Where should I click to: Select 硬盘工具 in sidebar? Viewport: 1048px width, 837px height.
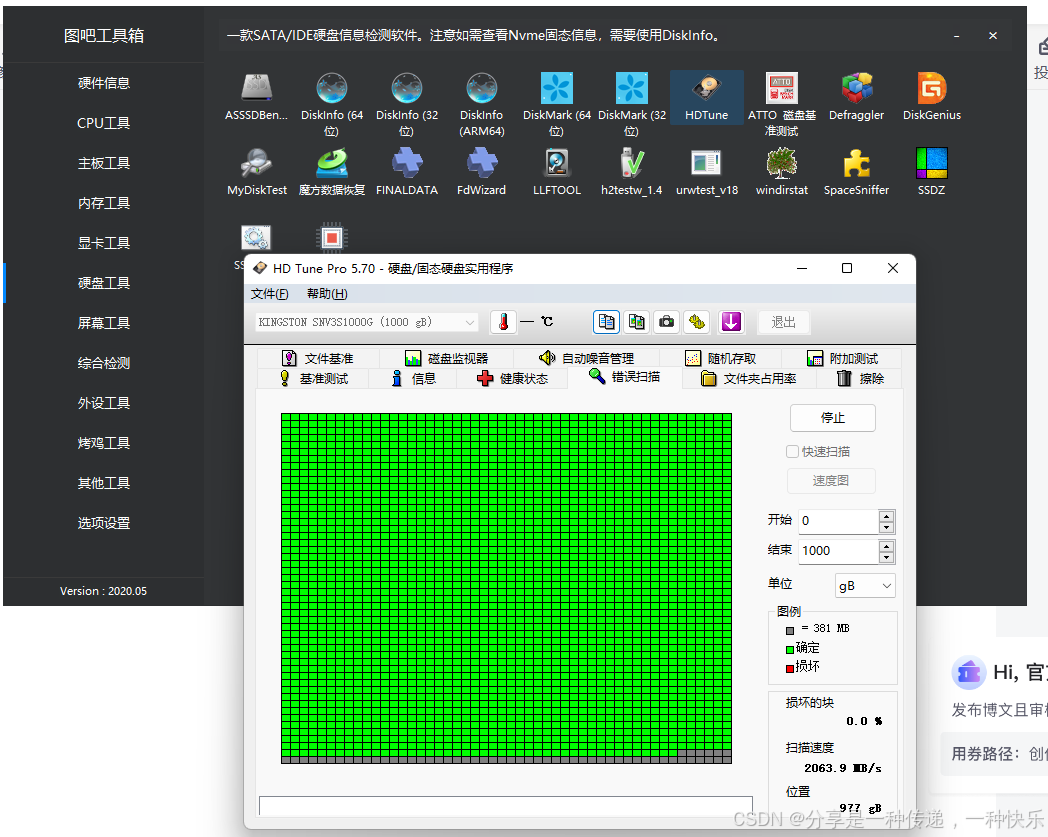pyautogui.click(x=104, y=283)
